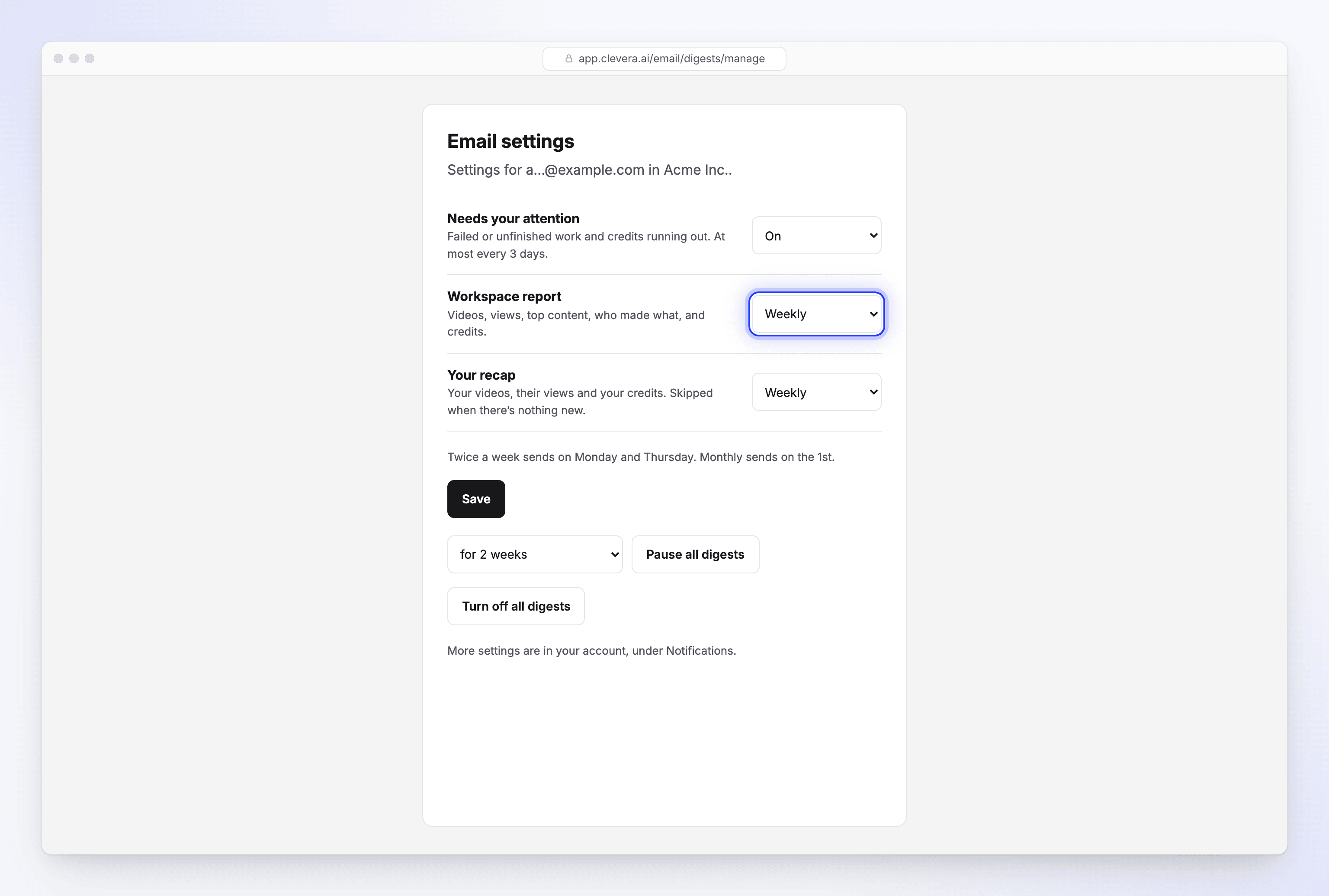Open the 'for 2 weeks' pause duration dropdown
The image size is (1329, 896).
(534, 554)
